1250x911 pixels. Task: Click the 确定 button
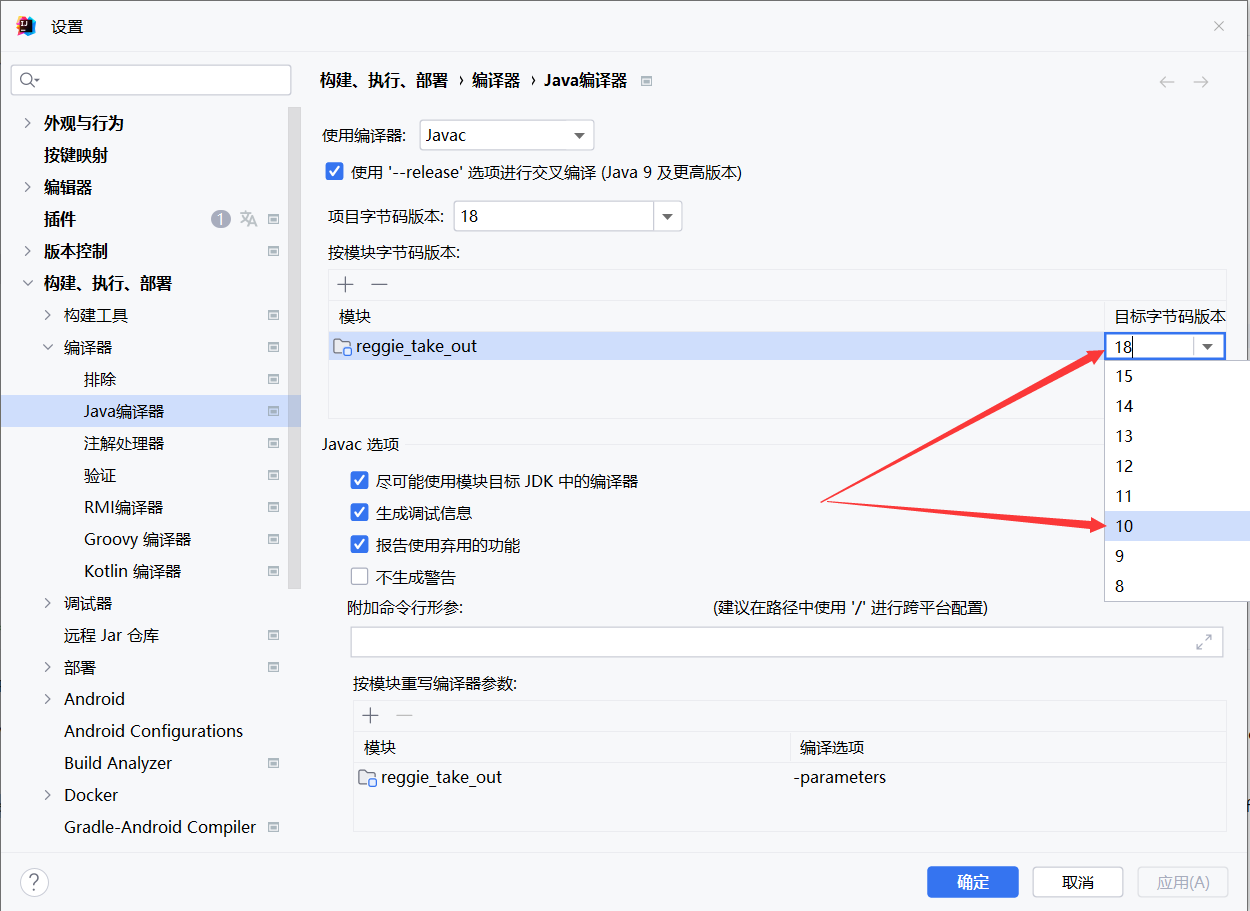pyautogui.click(x=973, y=882)
